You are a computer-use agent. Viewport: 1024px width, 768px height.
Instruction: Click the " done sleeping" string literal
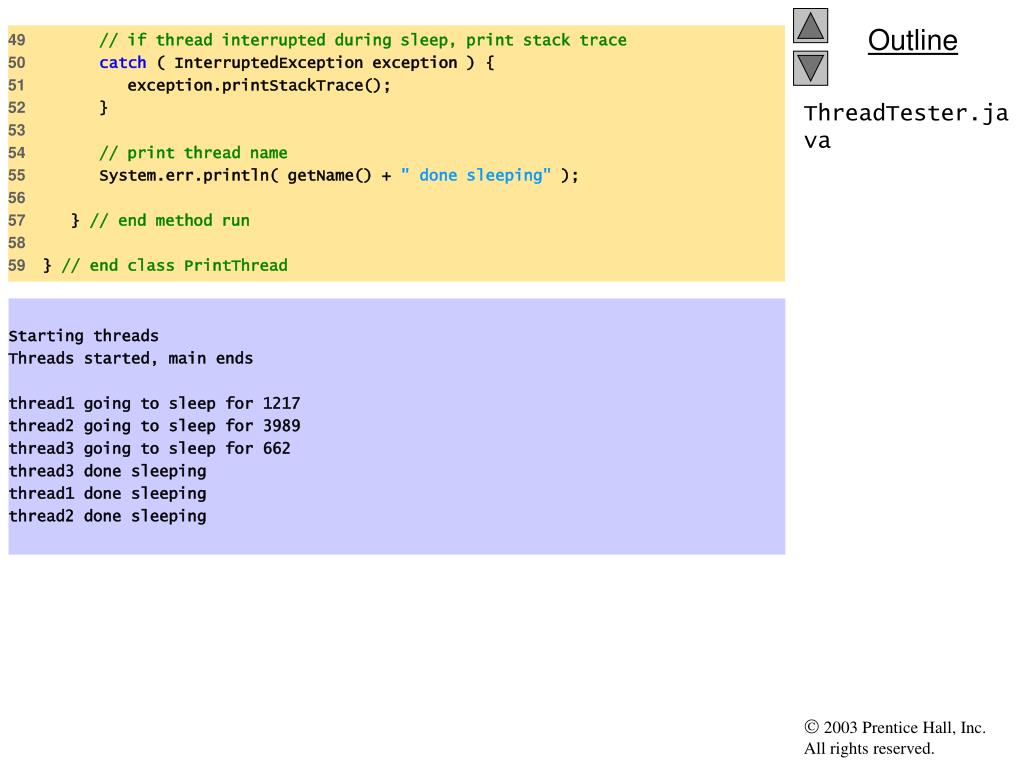(476, 175)
